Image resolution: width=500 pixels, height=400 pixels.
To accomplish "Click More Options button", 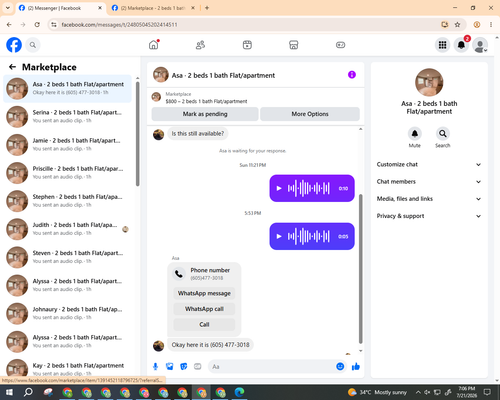I will pos(310,114).
